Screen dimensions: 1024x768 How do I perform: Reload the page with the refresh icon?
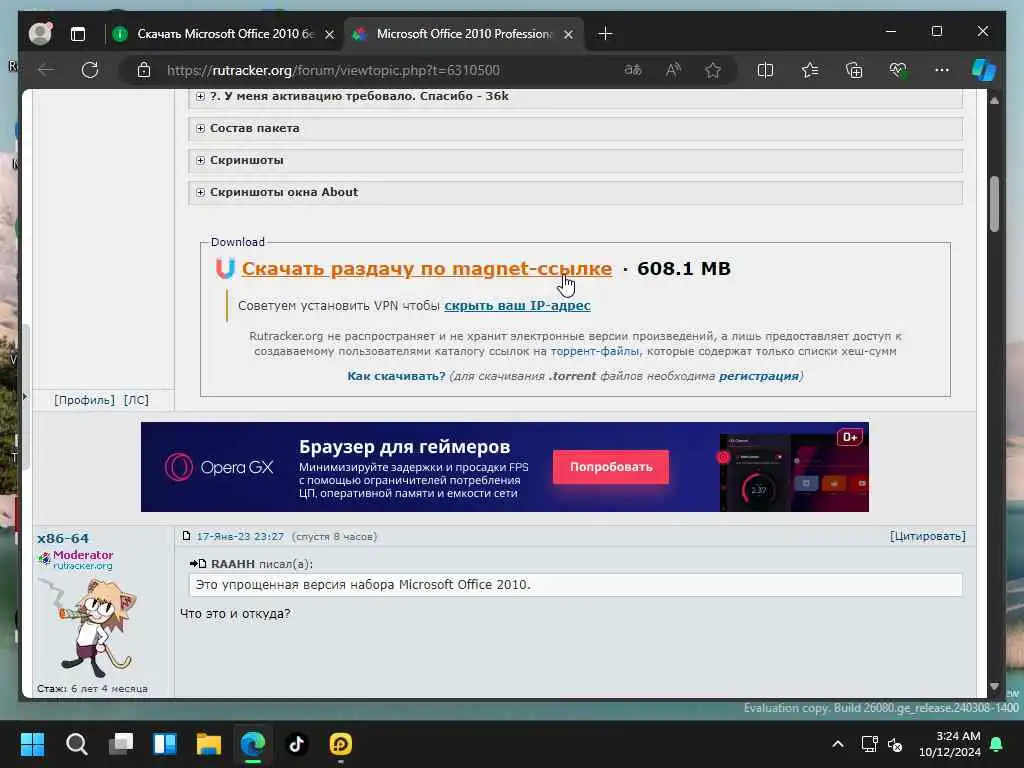tap(89, 70)
